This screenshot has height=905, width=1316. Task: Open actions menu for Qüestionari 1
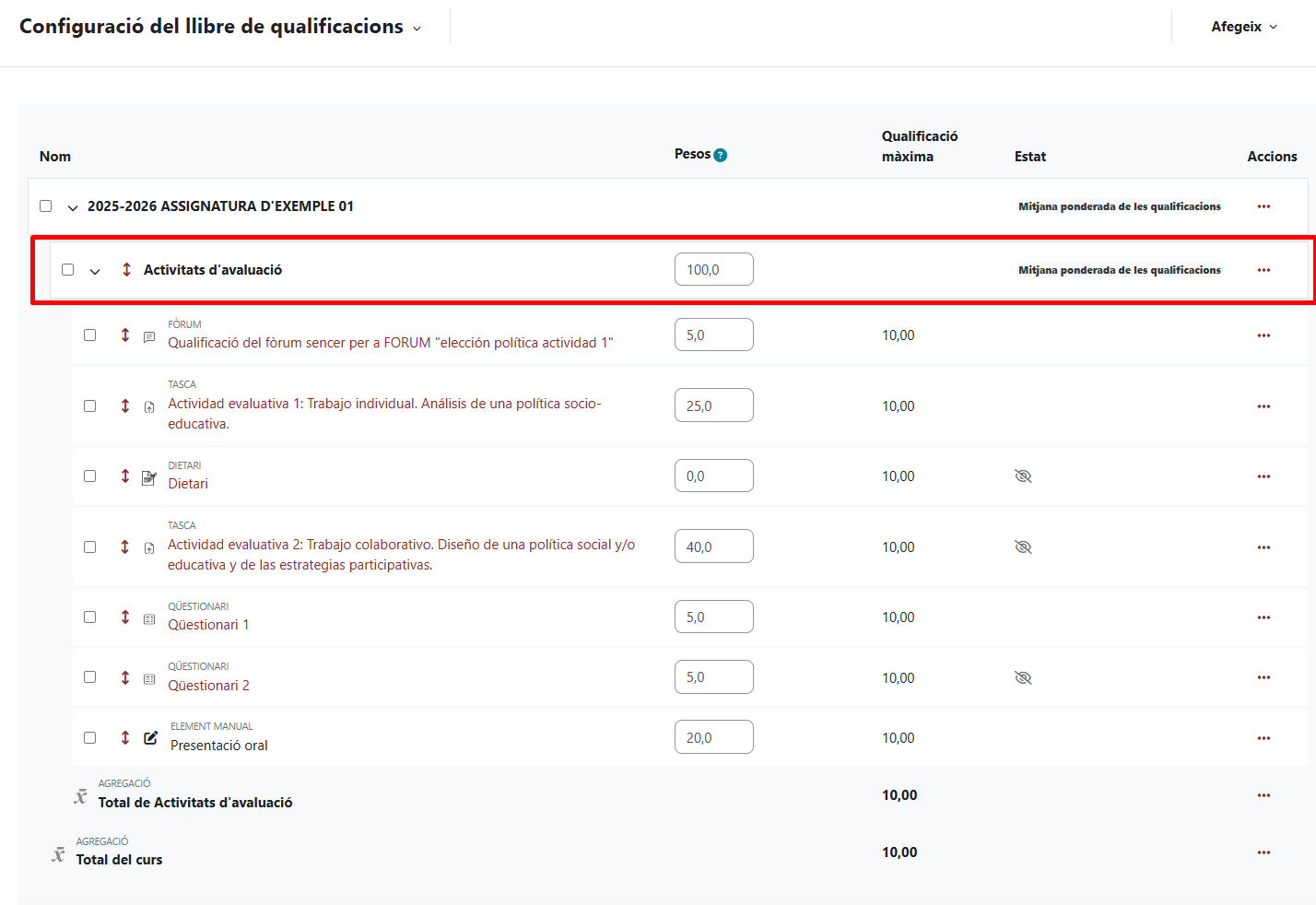(x=1263, y=617)
